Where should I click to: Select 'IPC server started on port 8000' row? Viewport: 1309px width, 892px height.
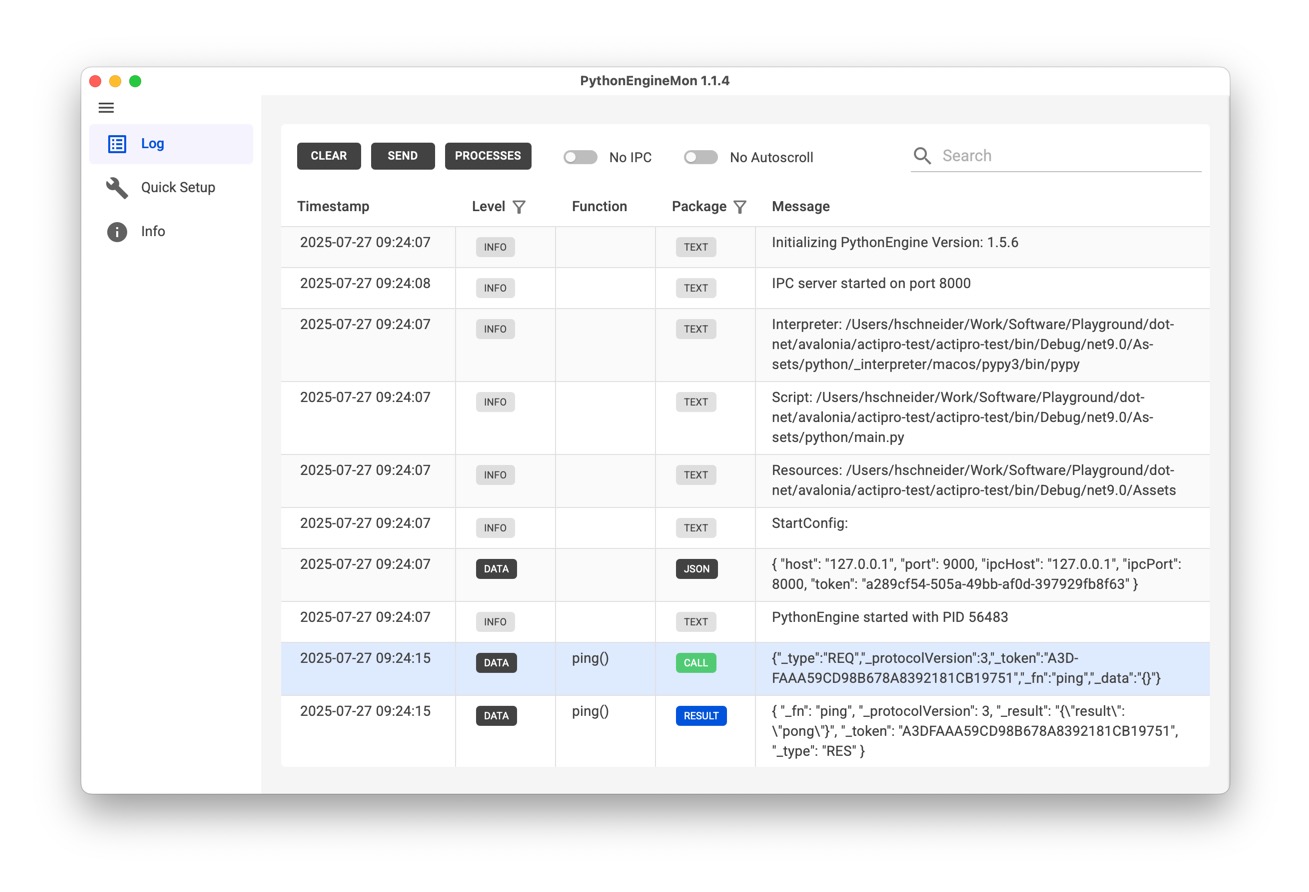click(x=745, y=288)
